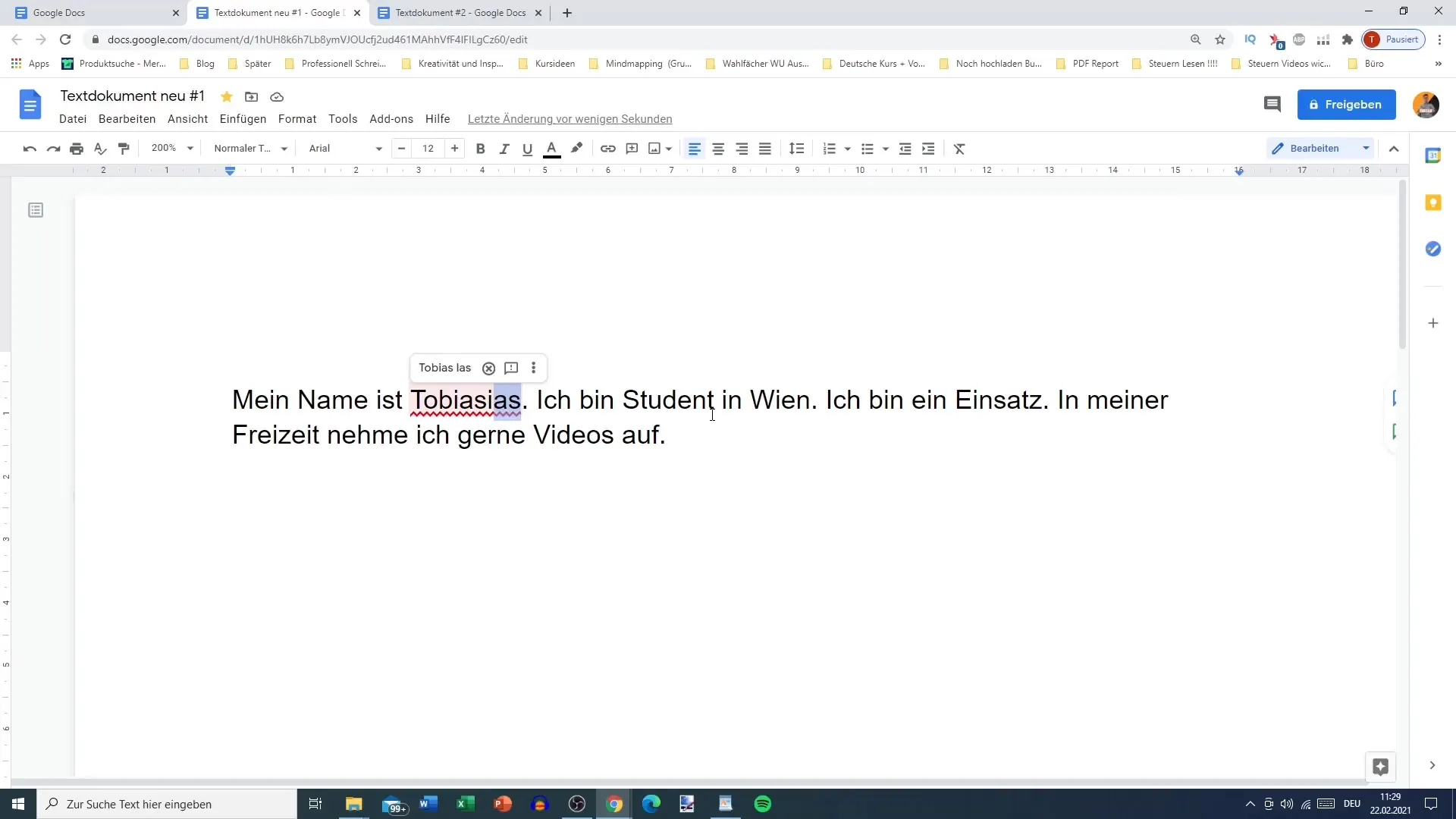This screenshot has height=819, width=1456.
Task: Expand the font size selector
Action: pos(428,148)
